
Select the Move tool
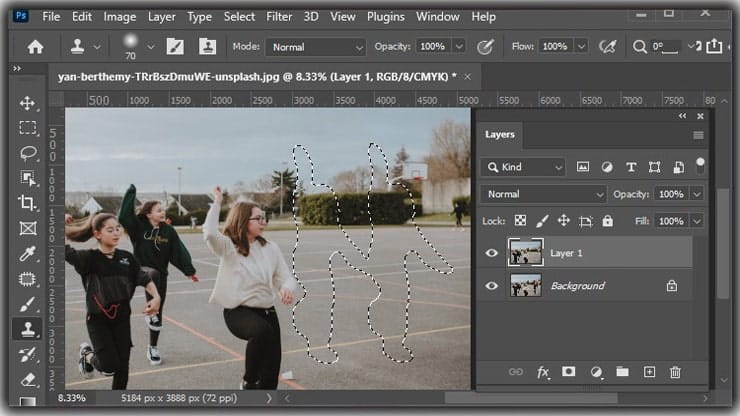(27, 103)
